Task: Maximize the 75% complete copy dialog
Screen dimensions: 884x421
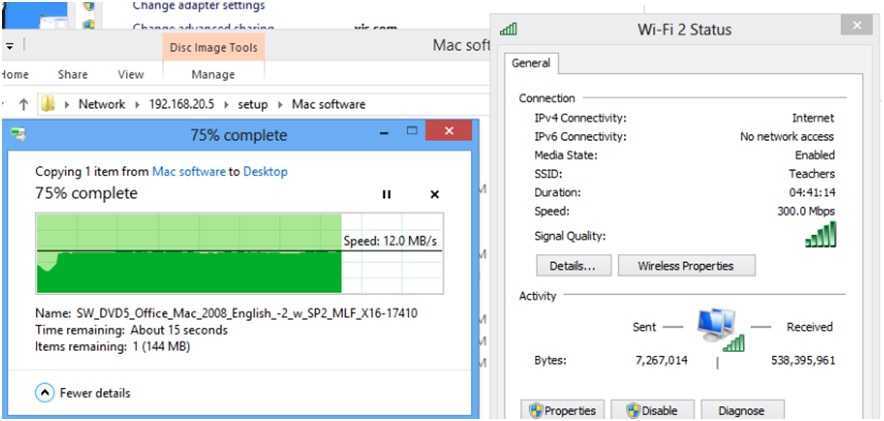Action: click(x=412, y=131)
